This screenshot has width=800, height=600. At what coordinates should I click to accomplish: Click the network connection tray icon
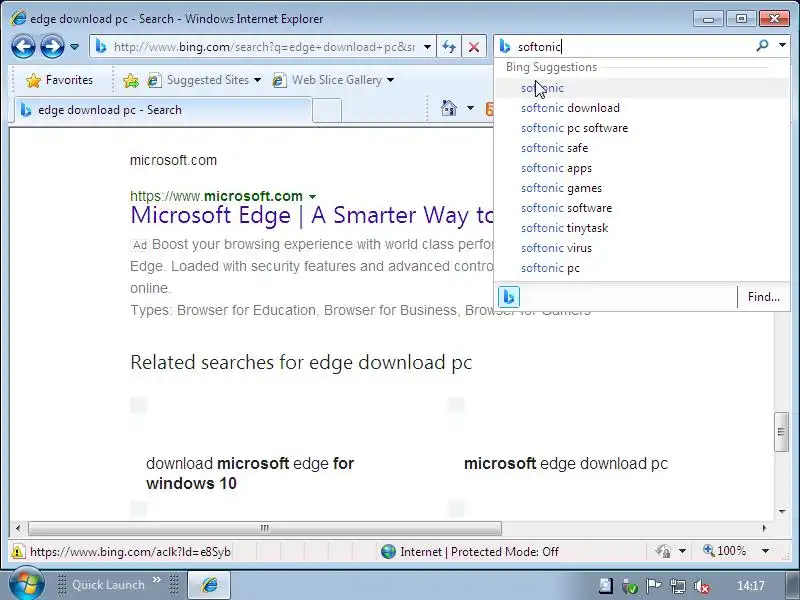678,586
